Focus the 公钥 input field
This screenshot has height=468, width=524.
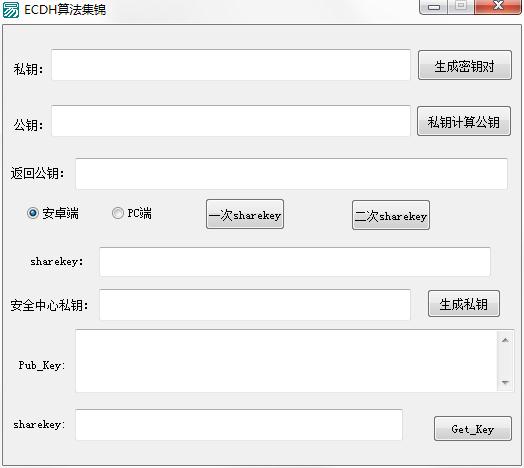[x=231, y=121]
